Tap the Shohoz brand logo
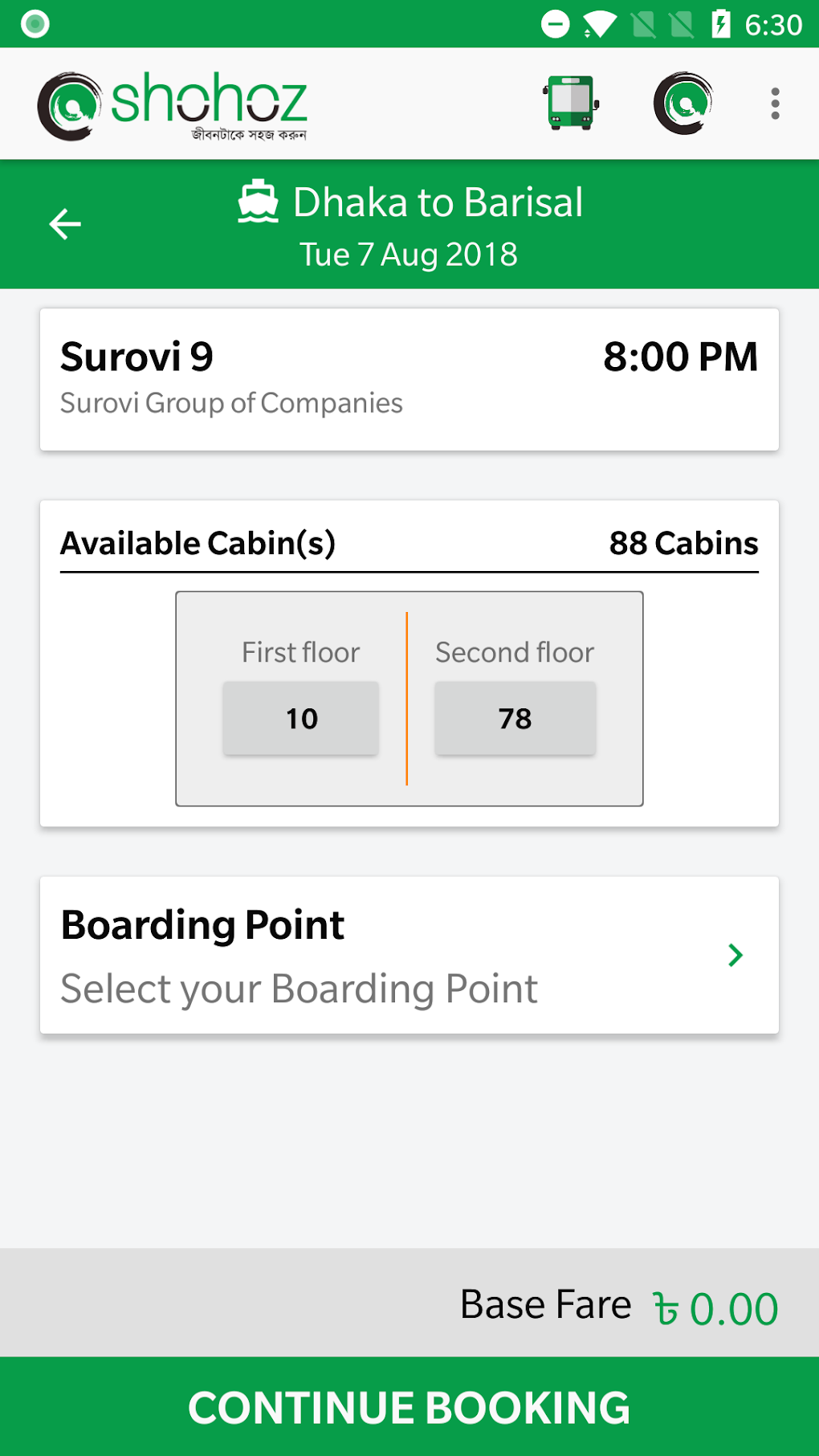Viewport: 819px width, 1456px height. (173, 105)
